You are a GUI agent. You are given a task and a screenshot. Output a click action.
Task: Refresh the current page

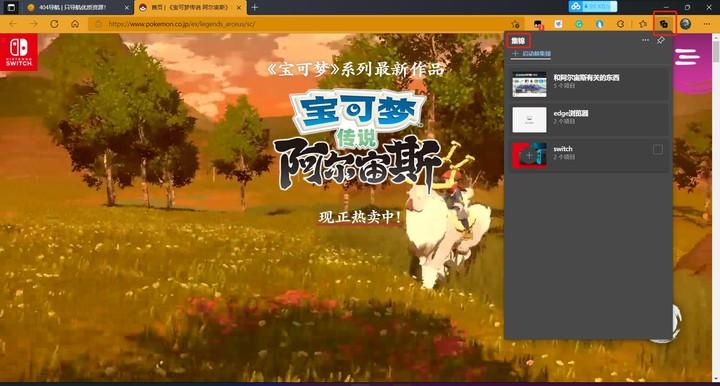(x=54, y=24)
